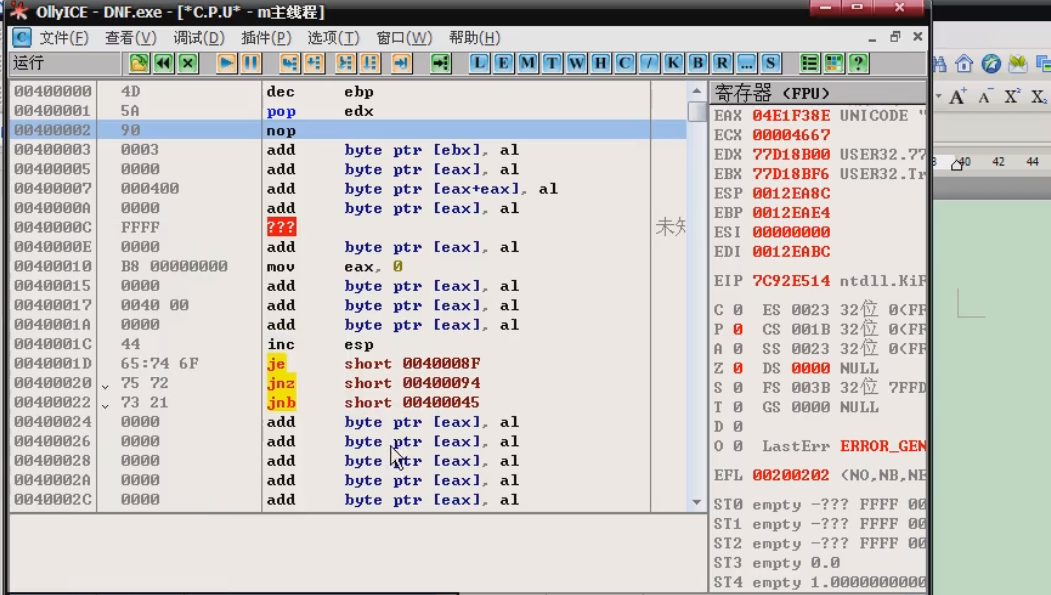Pause execution using the pause icon
This screenshot has width=1051, height=595.
coord(250,63)
